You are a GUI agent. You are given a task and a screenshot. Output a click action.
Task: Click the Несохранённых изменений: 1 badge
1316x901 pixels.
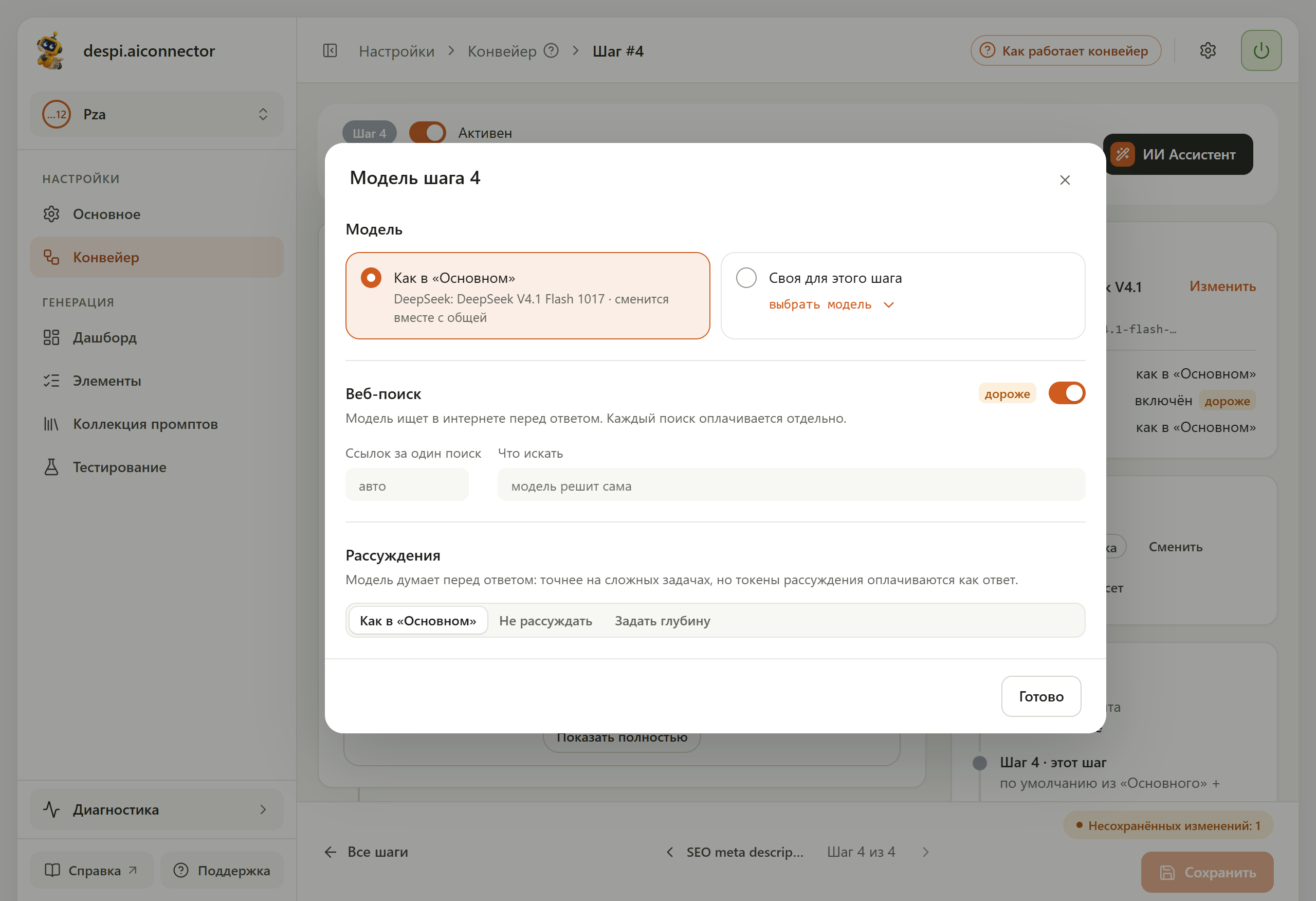click(1168, 825)
